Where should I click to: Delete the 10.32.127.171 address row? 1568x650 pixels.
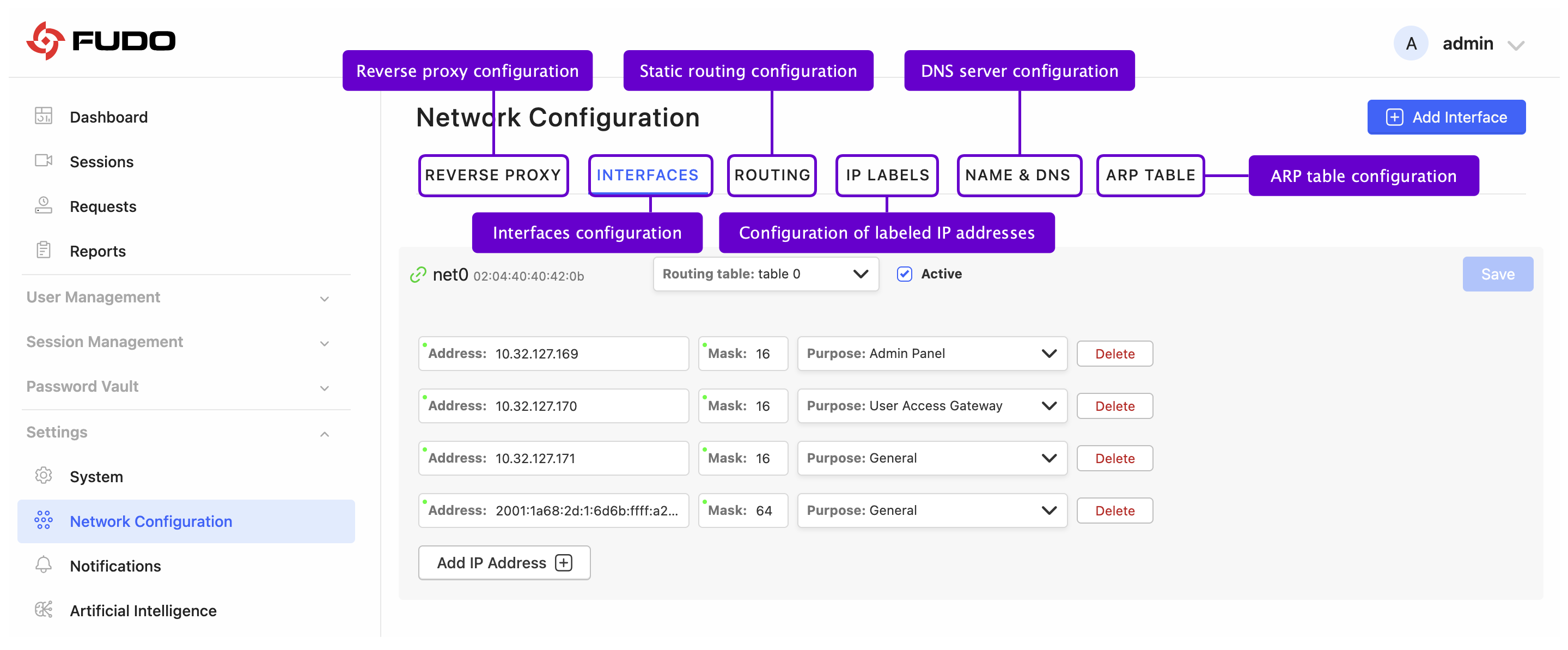point(1114,458)
